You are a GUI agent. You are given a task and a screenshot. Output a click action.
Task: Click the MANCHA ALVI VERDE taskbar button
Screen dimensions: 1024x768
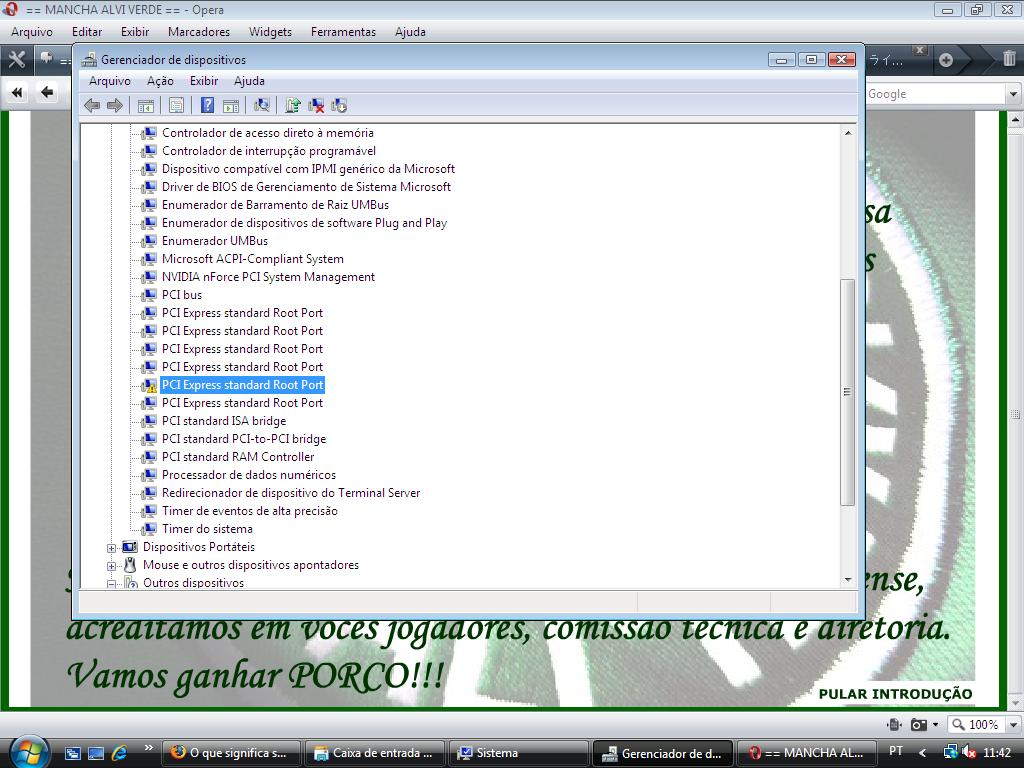(806, 754)
